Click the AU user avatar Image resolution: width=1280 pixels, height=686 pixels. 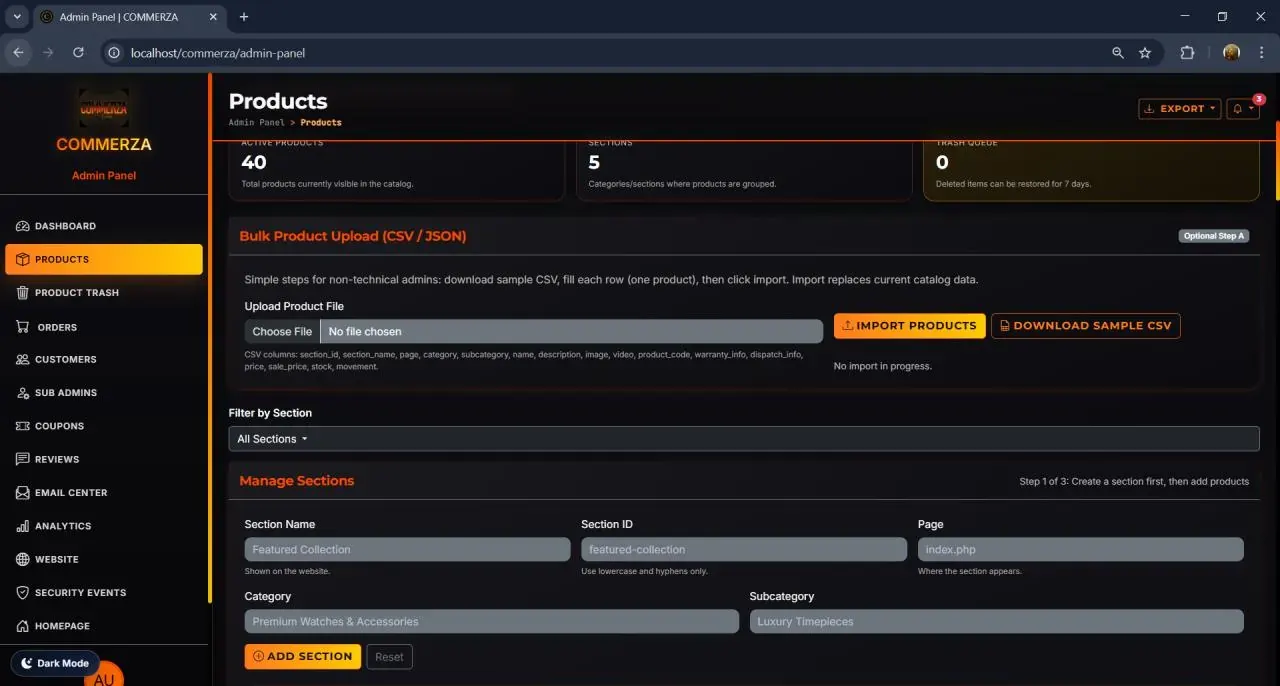pyautogui.click(x=104, y=676)
